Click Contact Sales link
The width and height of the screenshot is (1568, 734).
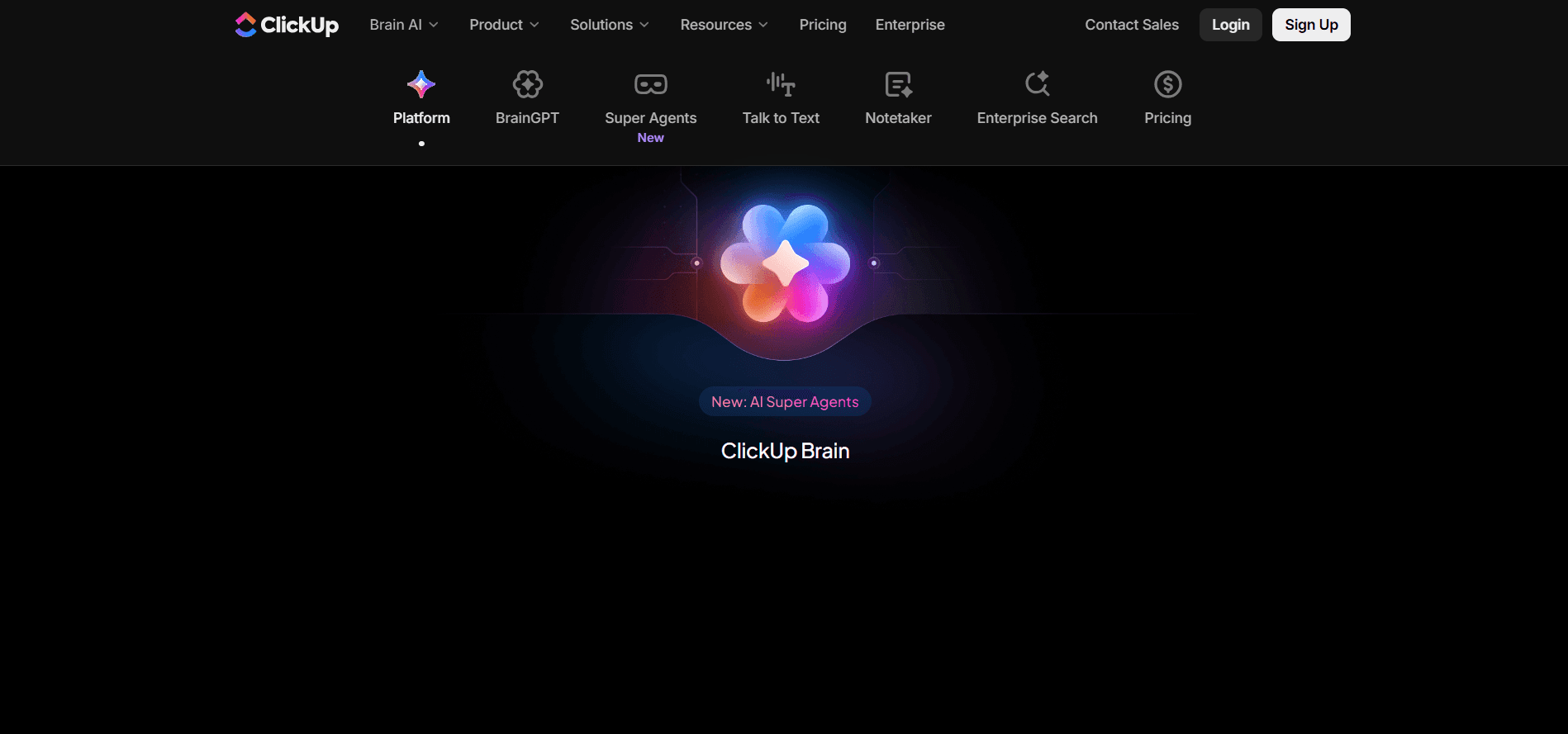(x=1132, y=25)
